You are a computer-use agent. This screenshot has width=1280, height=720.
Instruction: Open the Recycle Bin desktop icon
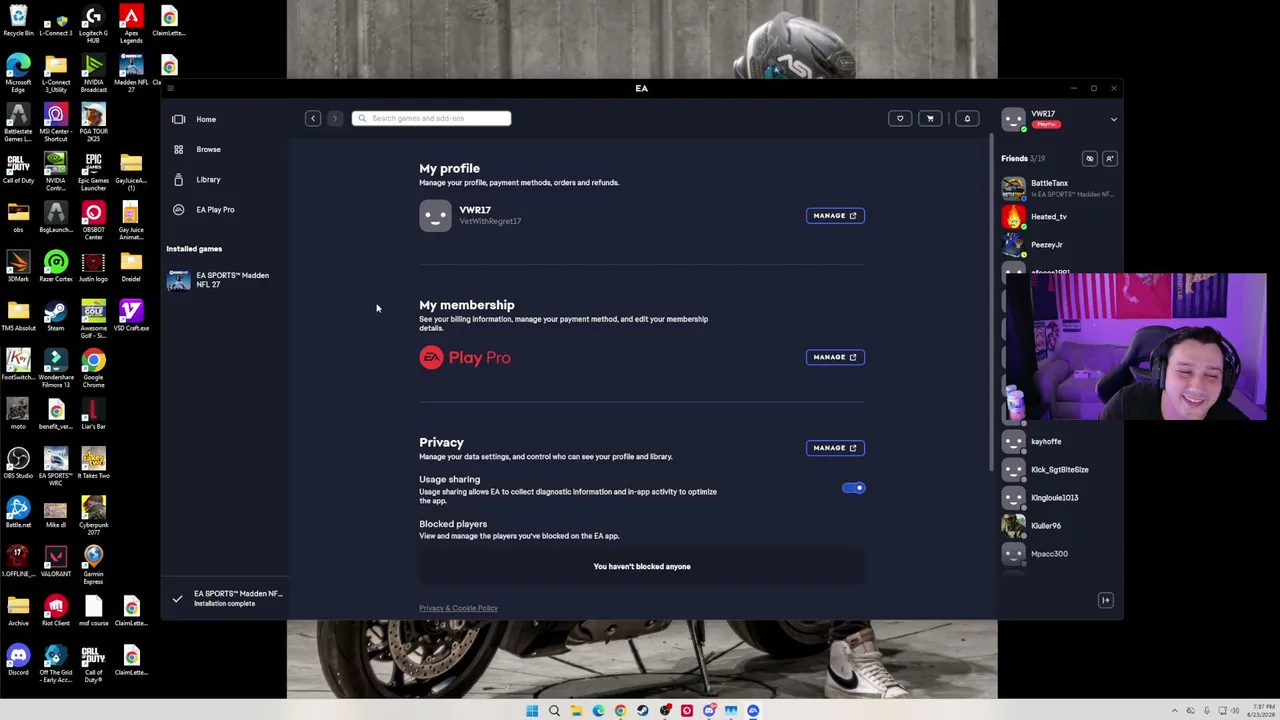click(18, 21)
